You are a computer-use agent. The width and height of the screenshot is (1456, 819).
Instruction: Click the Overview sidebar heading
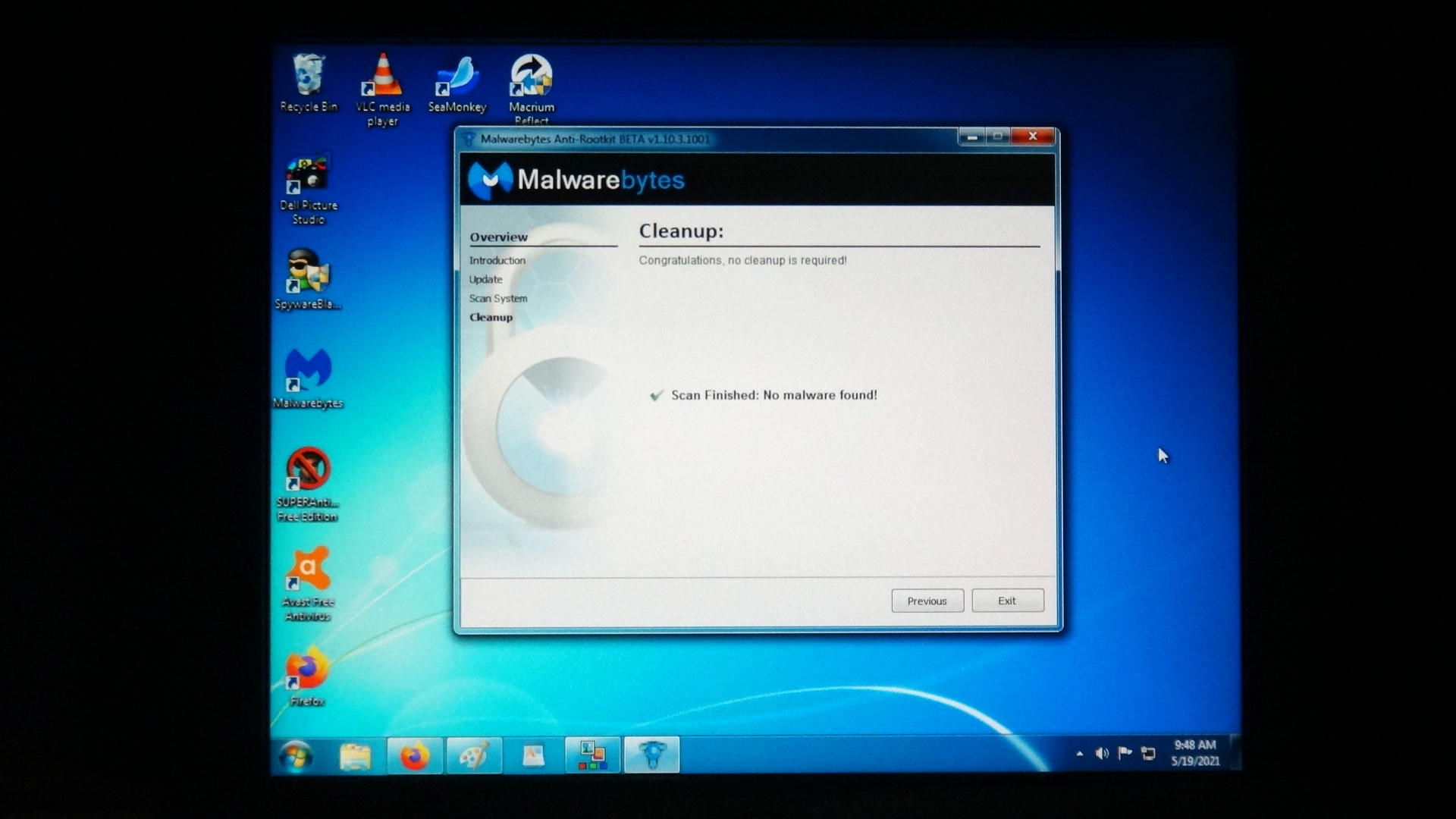point(498,237)
